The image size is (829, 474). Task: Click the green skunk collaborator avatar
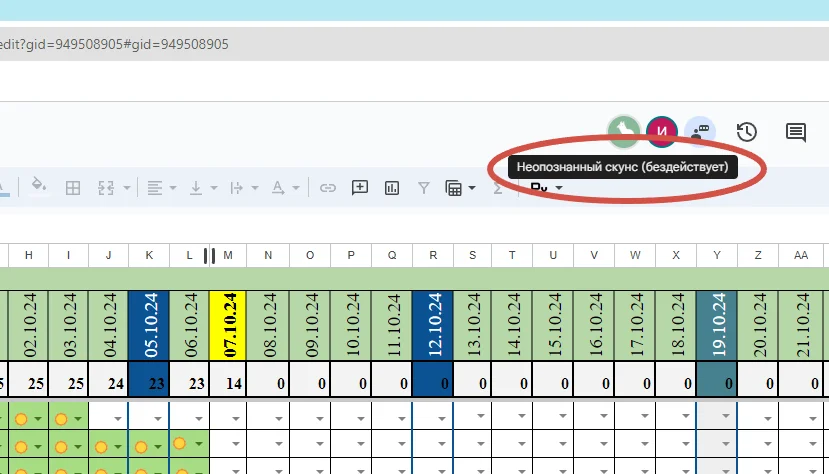[x=624, y=131]
